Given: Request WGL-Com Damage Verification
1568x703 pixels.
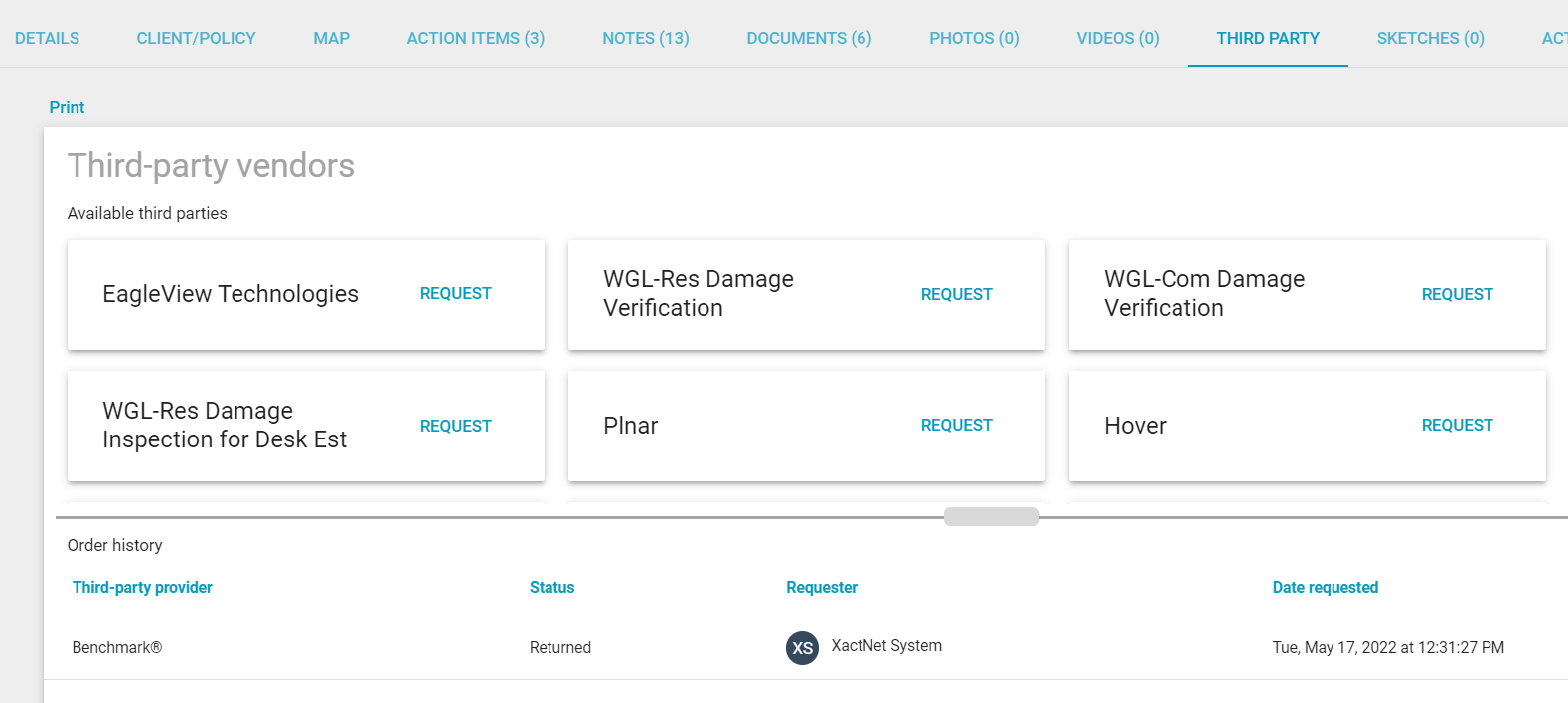Looking at the screenshot, I should (x=1457, y=294).
